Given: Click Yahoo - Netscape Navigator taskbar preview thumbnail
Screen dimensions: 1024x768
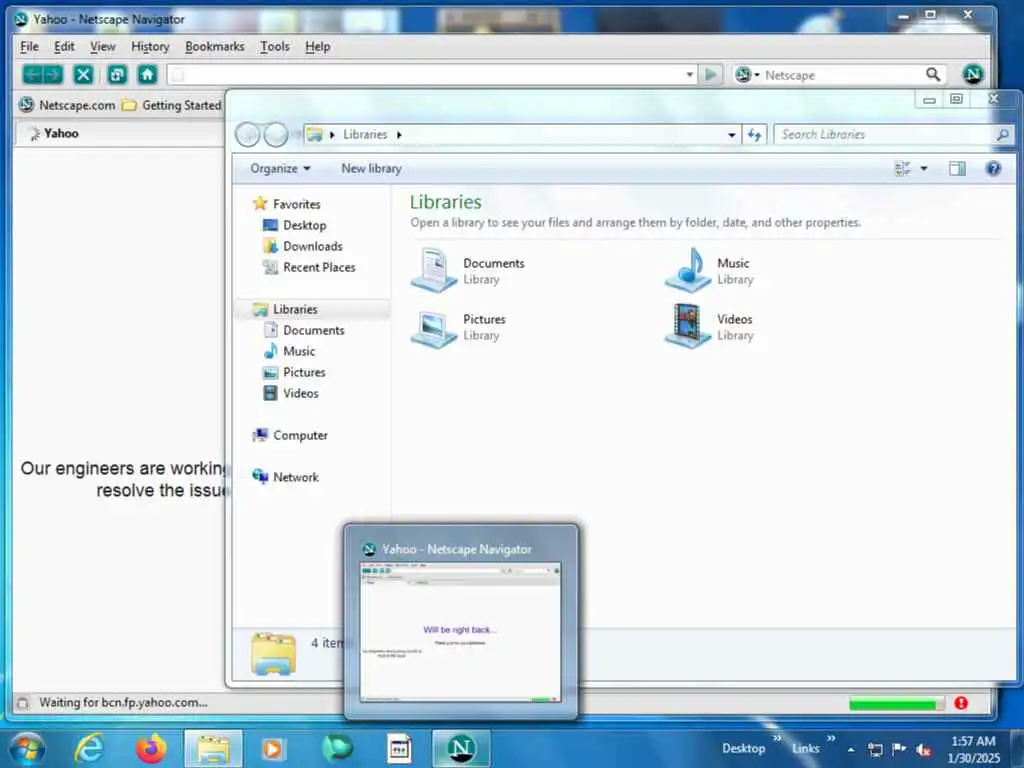Looking at the screenshot, I should (x=460, y=632).
